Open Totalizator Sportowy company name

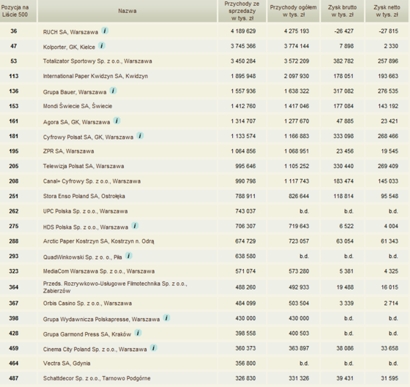[x=97, y=61]
